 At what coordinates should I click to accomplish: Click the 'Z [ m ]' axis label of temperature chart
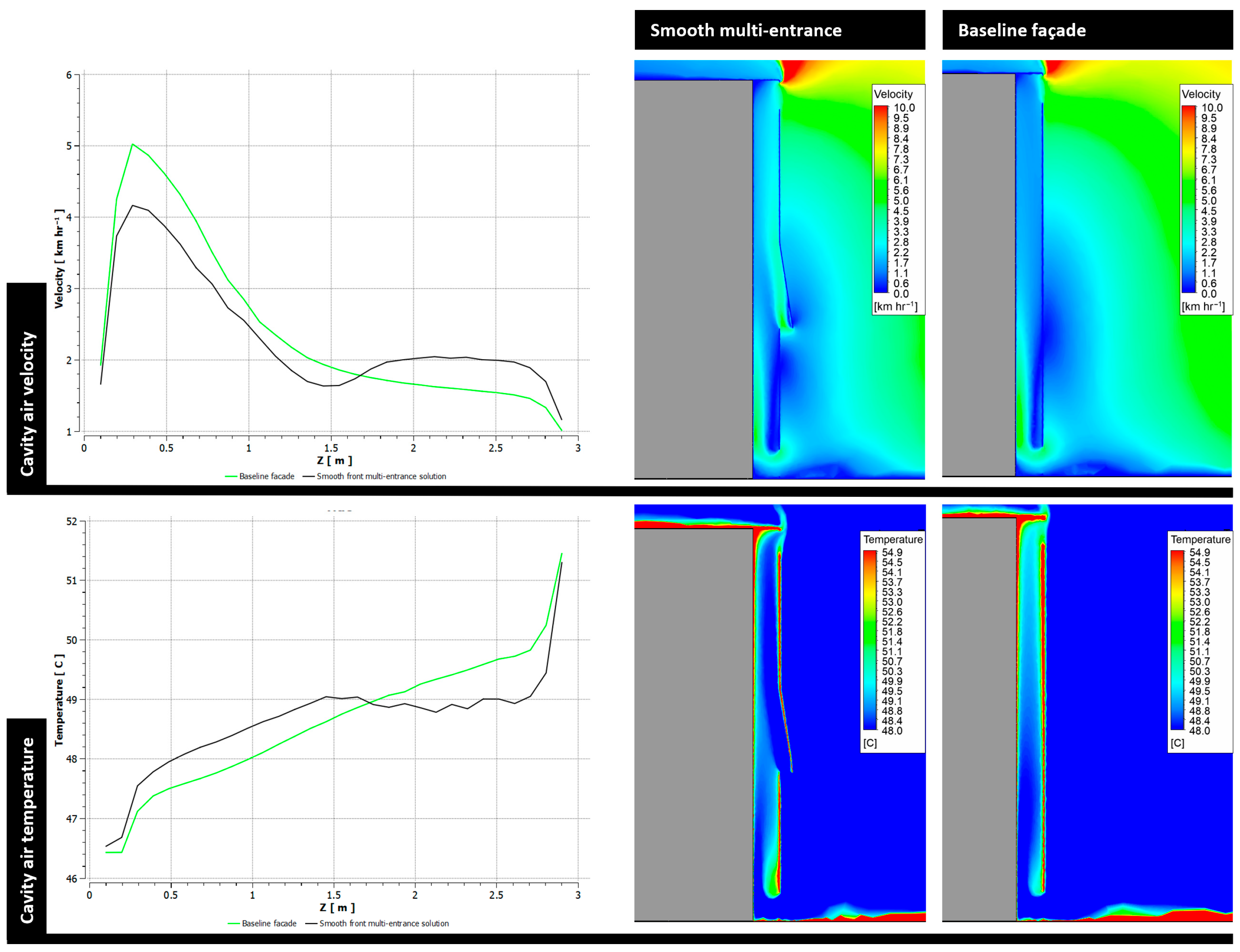(337, 908)
